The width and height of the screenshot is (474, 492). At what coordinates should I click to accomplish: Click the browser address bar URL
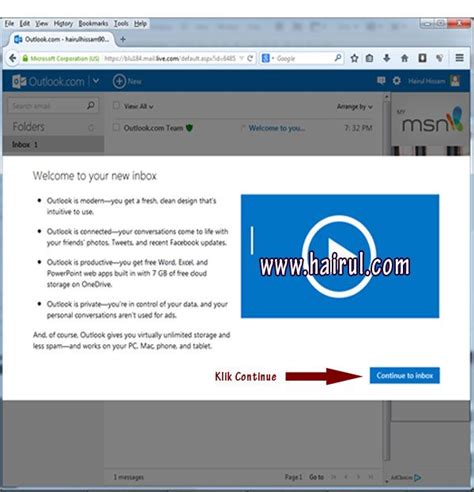tap(170, 58)
